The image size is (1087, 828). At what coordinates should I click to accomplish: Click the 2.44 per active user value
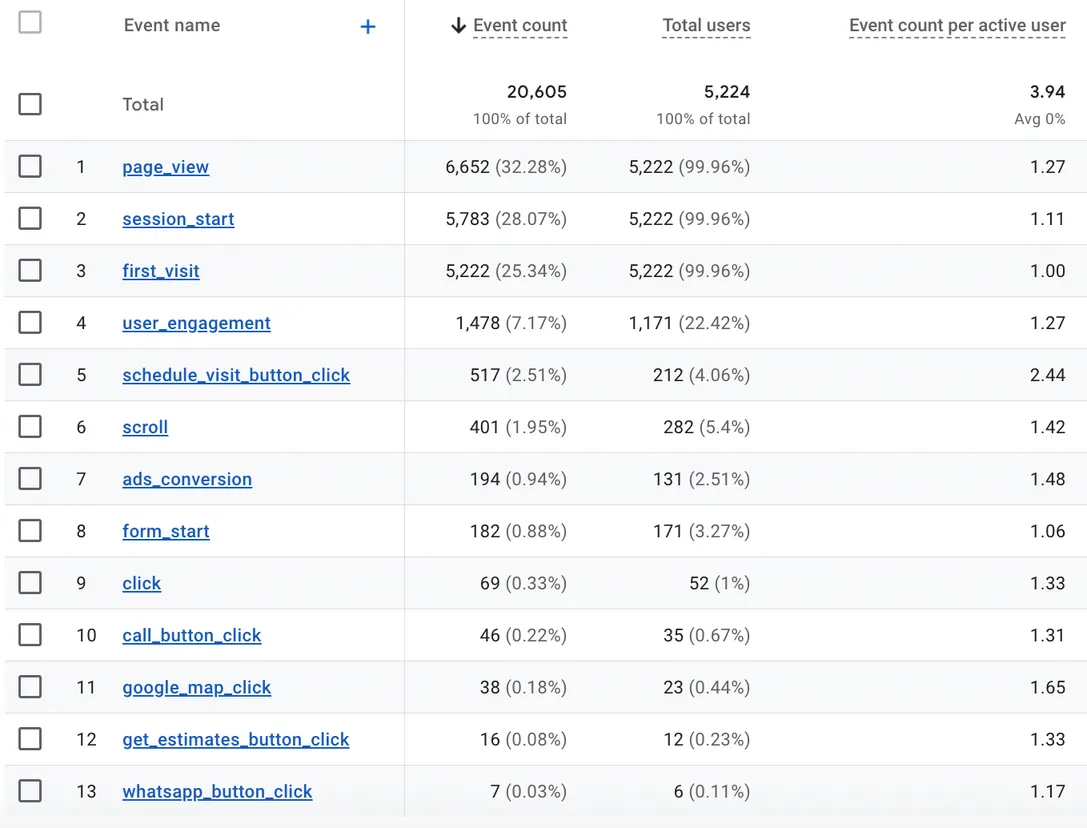click(1047, 375)
